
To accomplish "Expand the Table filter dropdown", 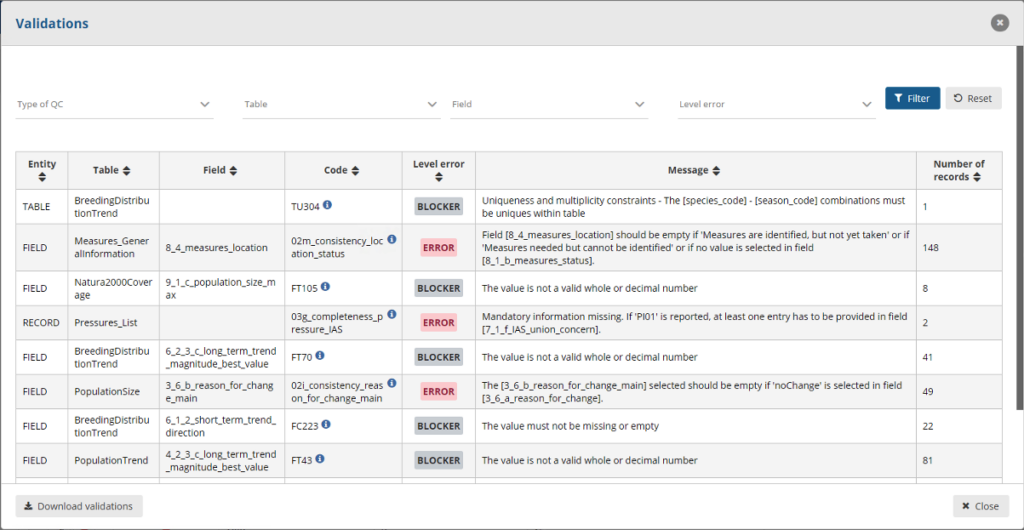I will pyautogui.click(x=341, y=104).
